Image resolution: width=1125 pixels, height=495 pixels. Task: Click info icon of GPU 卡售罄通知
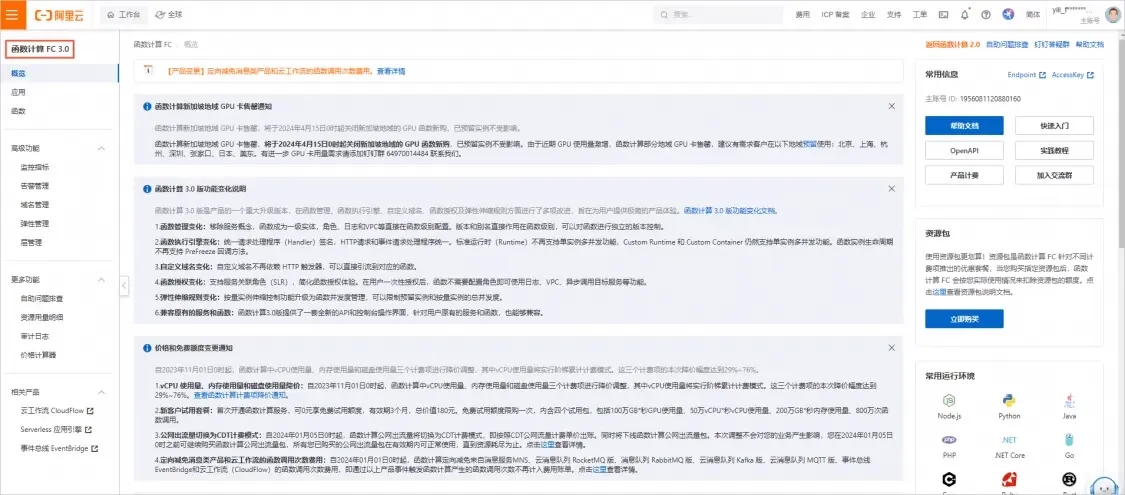tap(147, 106)
